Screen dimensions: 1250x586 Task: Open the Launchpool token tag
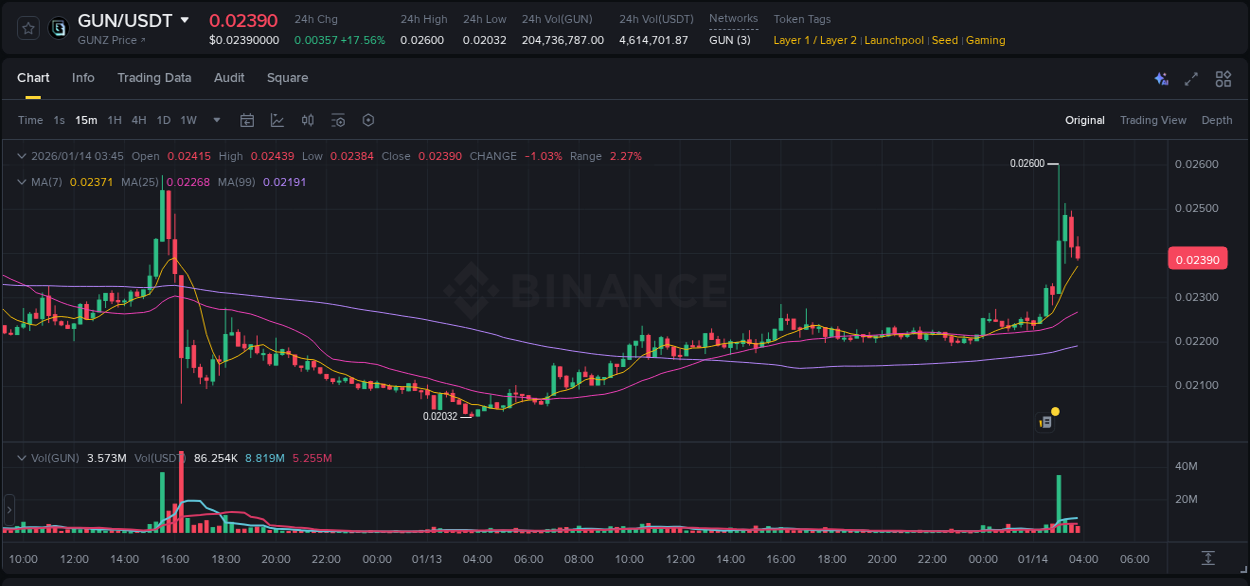[x=893, y=40]
